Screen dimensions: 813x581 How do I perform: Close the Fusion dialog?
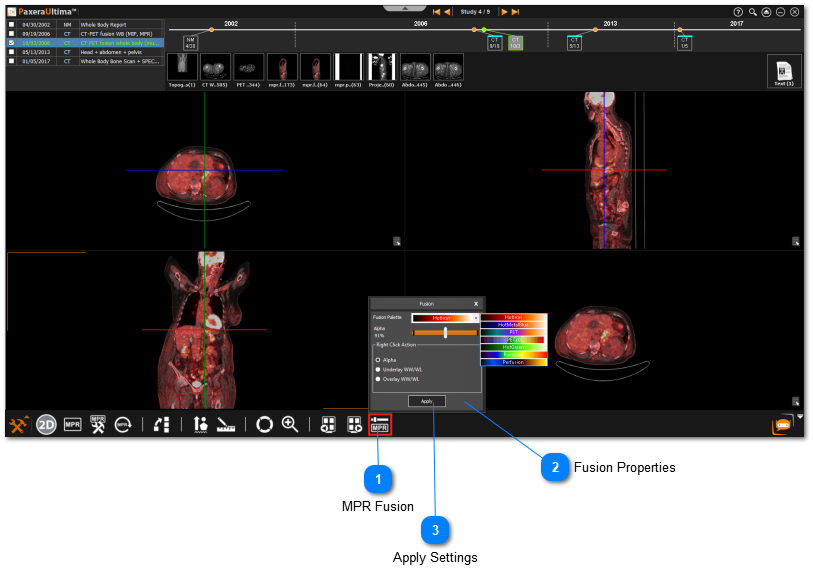point(476,304)
